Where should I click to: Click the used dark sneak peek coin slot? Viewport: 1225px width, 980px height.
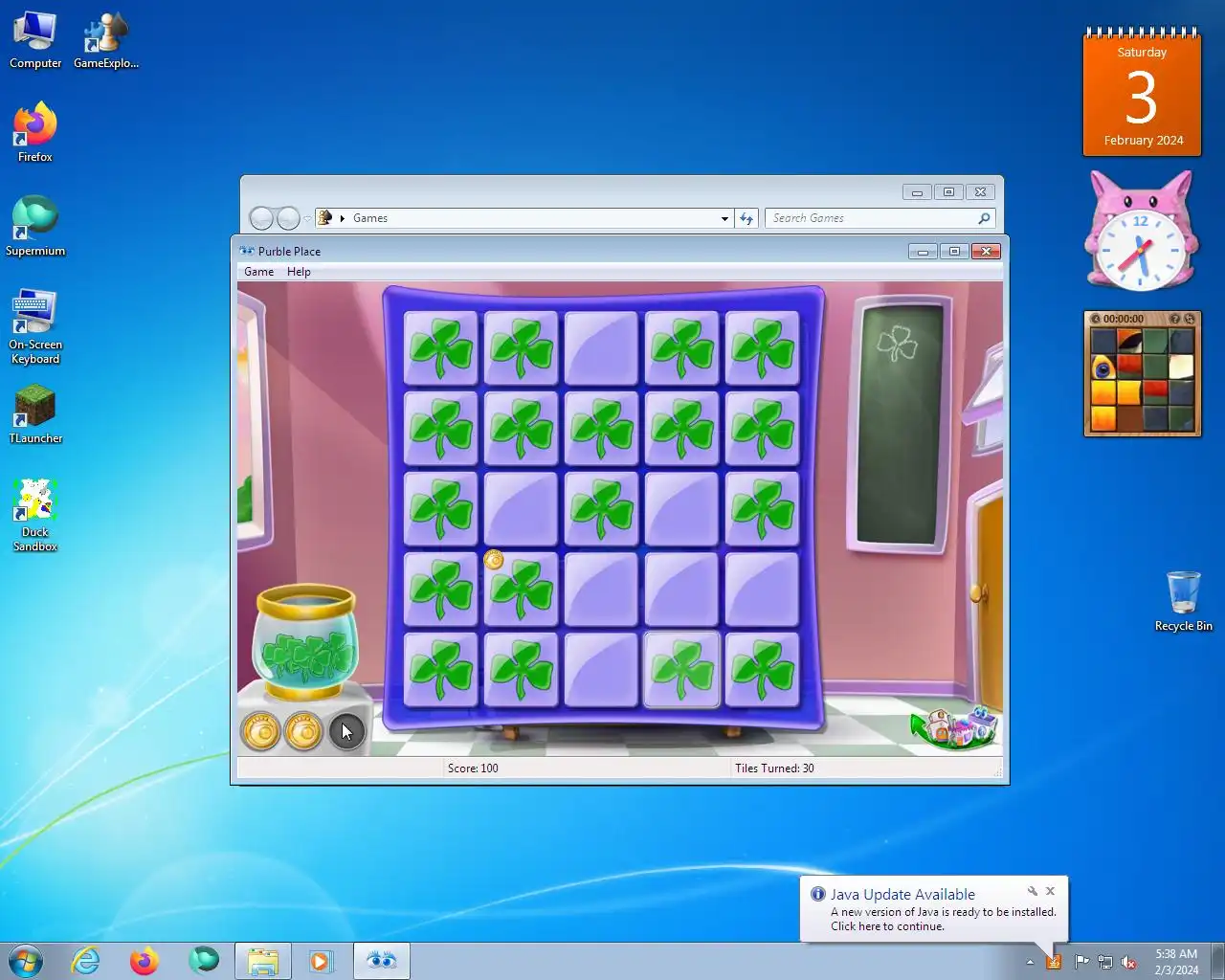[347, 732]
